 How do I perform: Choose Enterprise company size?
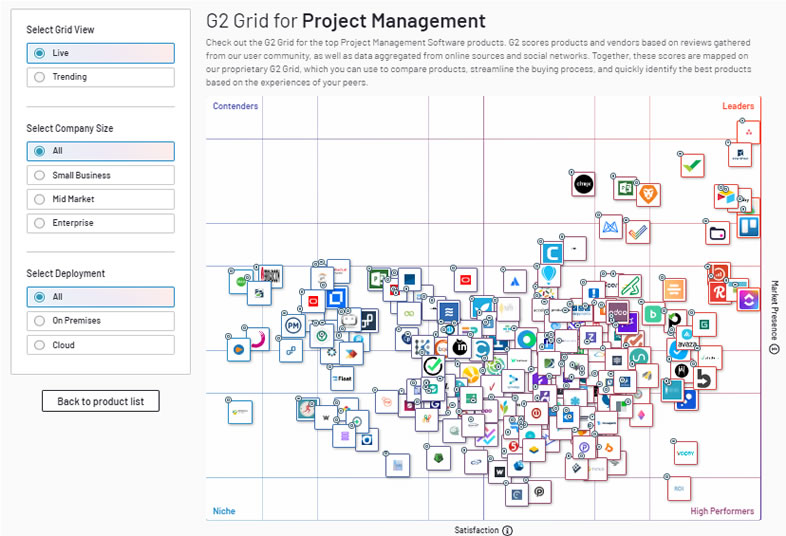pos(100,223)
